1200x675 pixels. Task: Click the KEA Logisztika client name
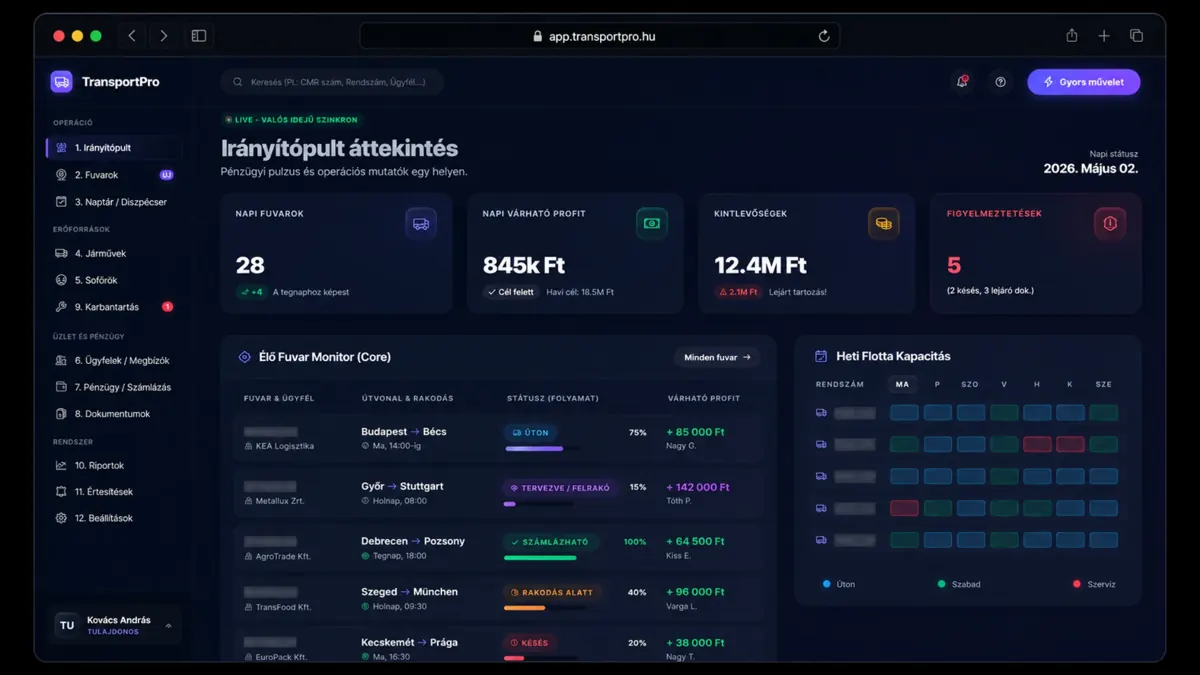pyautogui.click(x=285, y=446)
